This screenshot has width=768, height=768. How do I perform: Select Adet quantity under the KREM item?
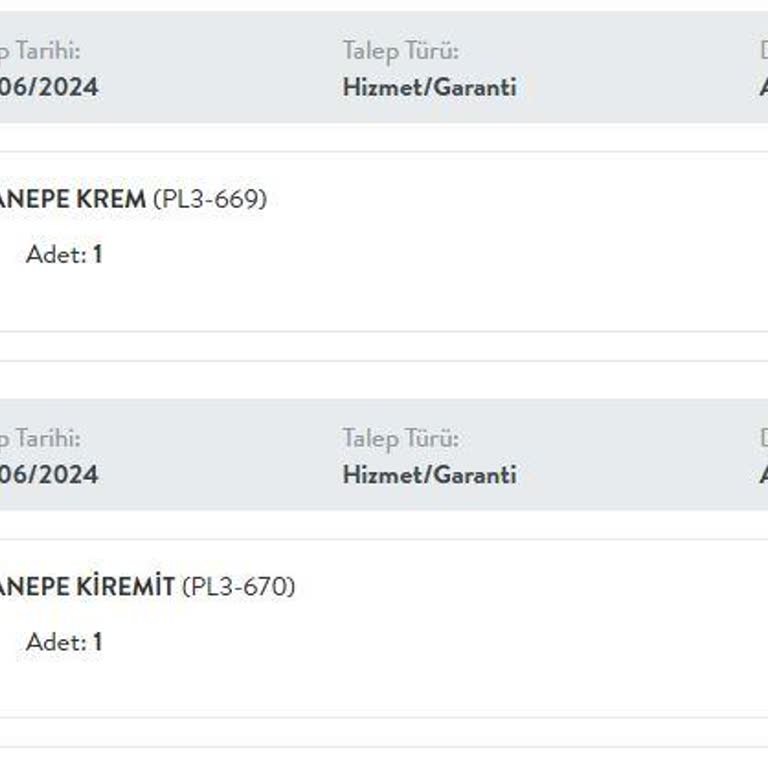pyautogui.click(x=63, y=254)
